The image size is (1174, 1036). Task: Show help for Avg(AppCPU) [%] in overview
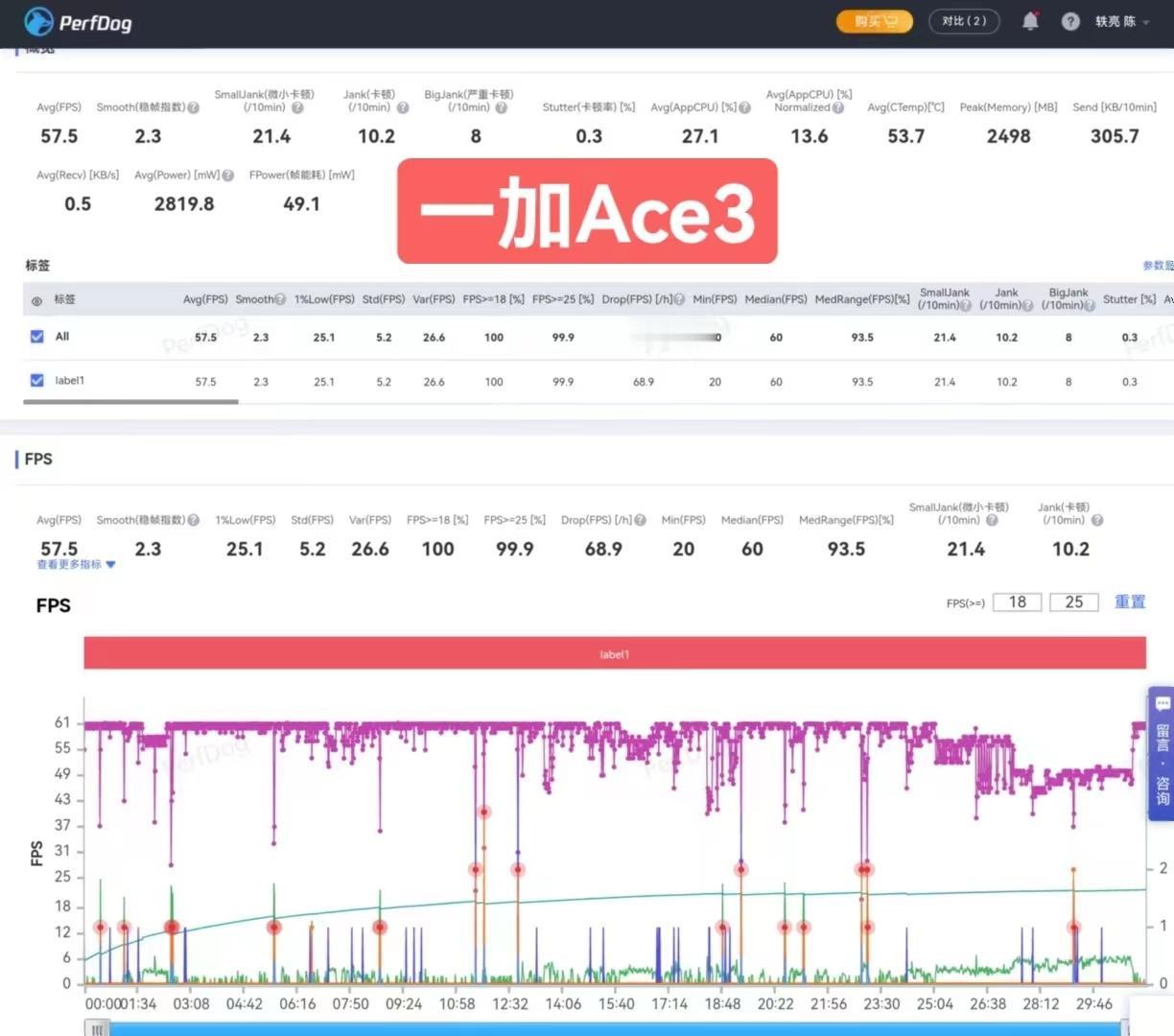(x=744, y=107)
